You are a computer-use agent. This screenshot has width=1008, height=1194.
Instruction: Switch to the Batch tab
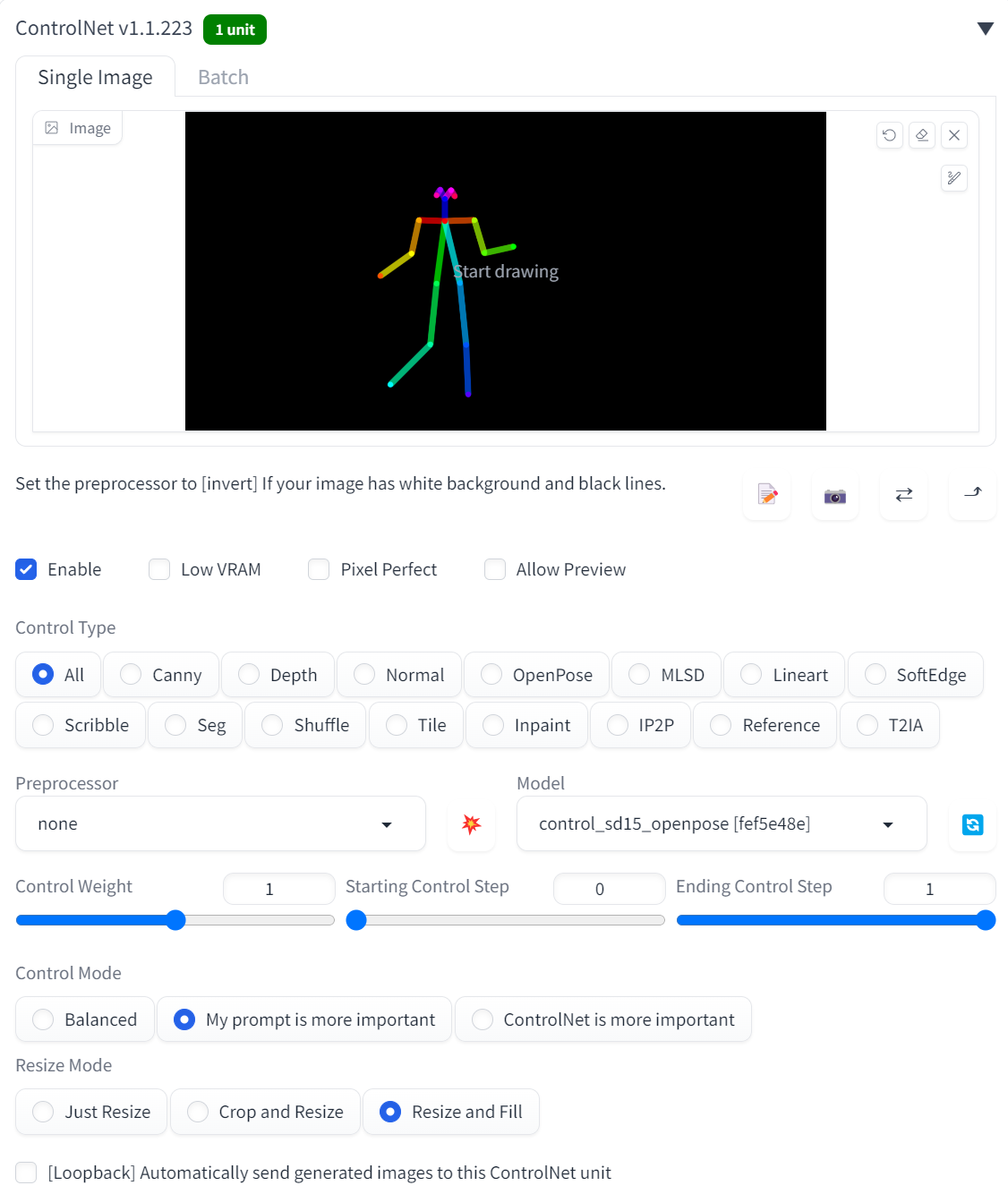click(223, 77)
